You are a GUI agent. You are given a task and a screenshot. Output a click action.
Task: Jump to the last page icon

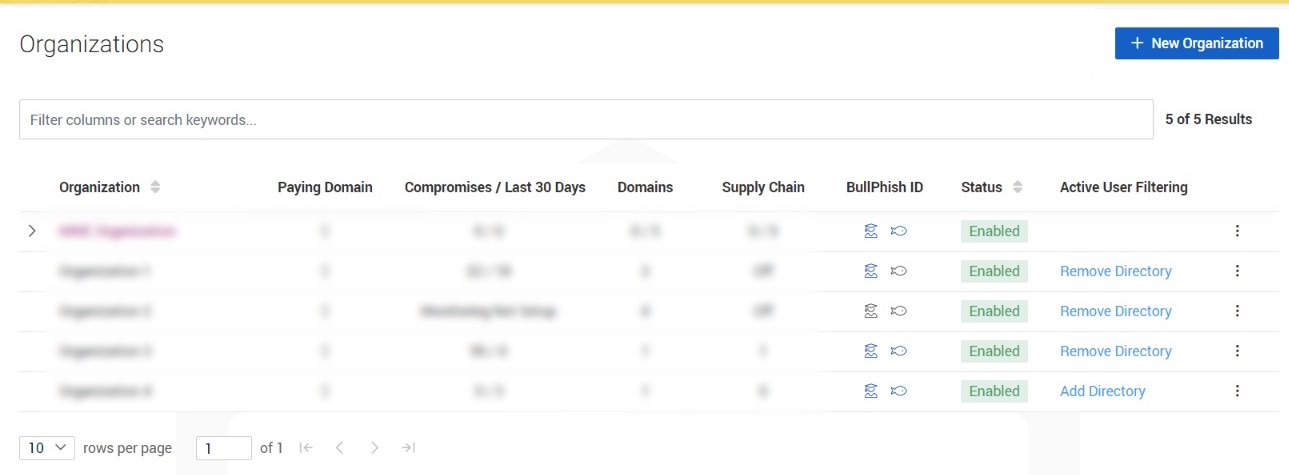(x=408, y=448)
